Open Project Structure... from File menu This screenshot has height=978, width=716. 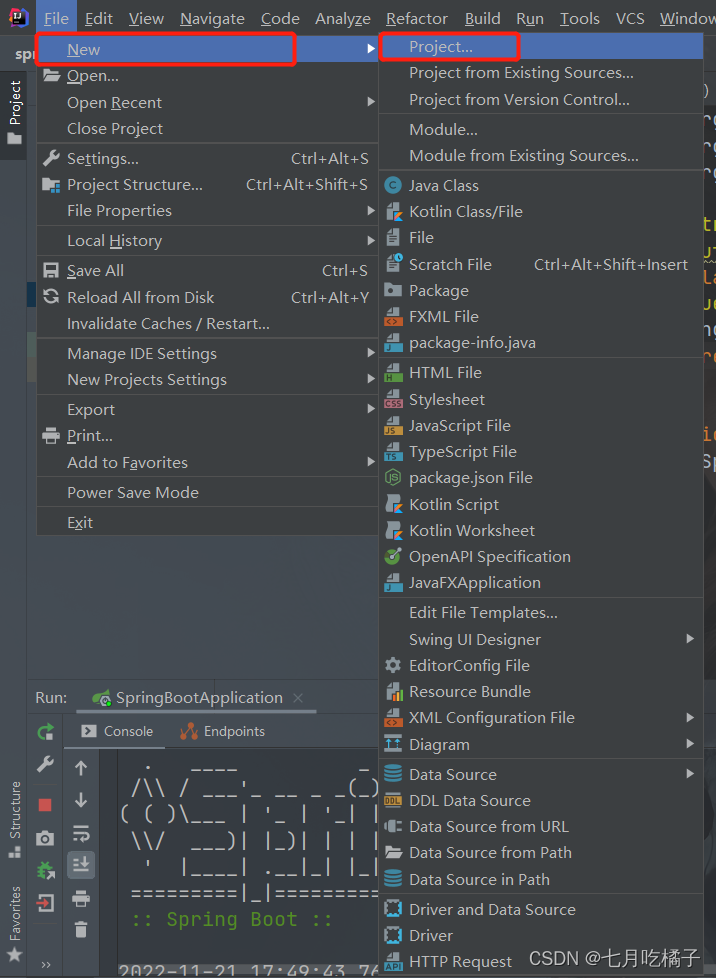208,185
